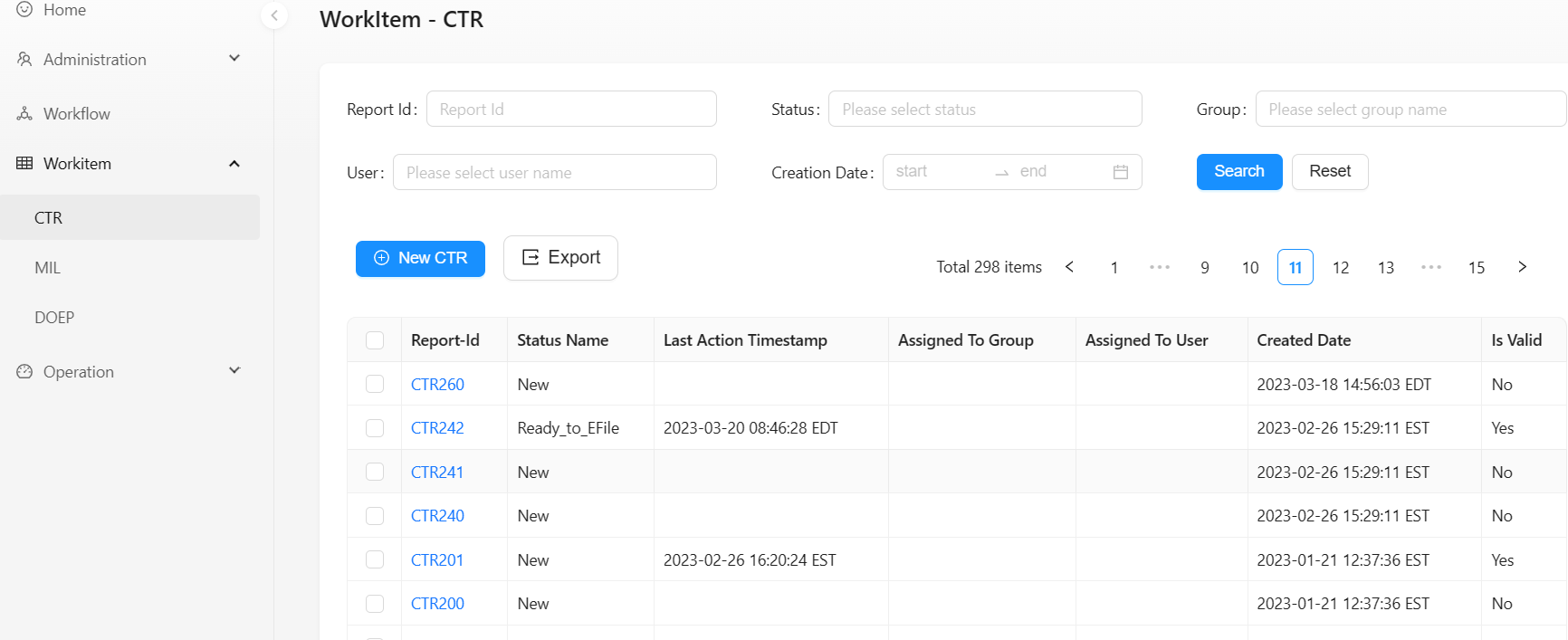This screenshot has width=1568, height=640.
Task: Check the CTR201 row checkbox
Action: click(x=375, y=559)
